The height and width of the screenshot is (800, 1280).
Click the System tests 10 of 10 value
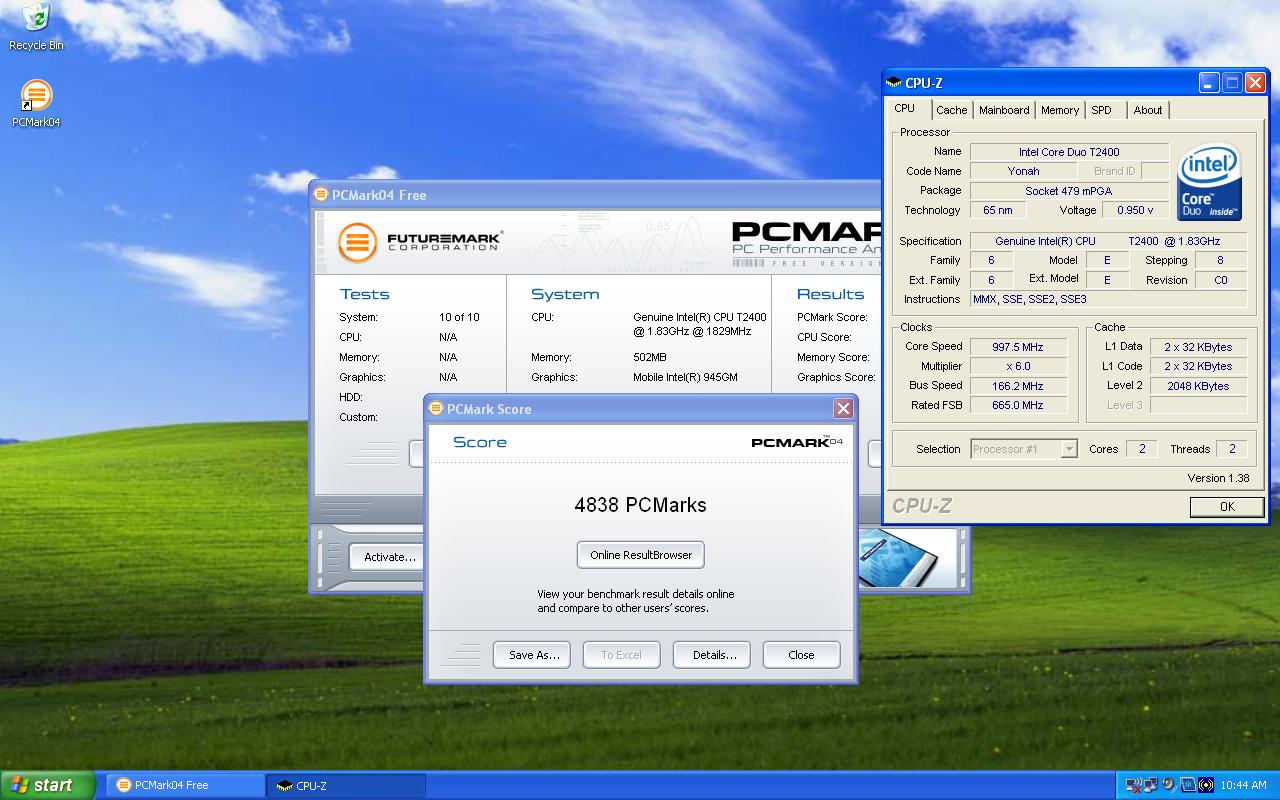[459, 317]
